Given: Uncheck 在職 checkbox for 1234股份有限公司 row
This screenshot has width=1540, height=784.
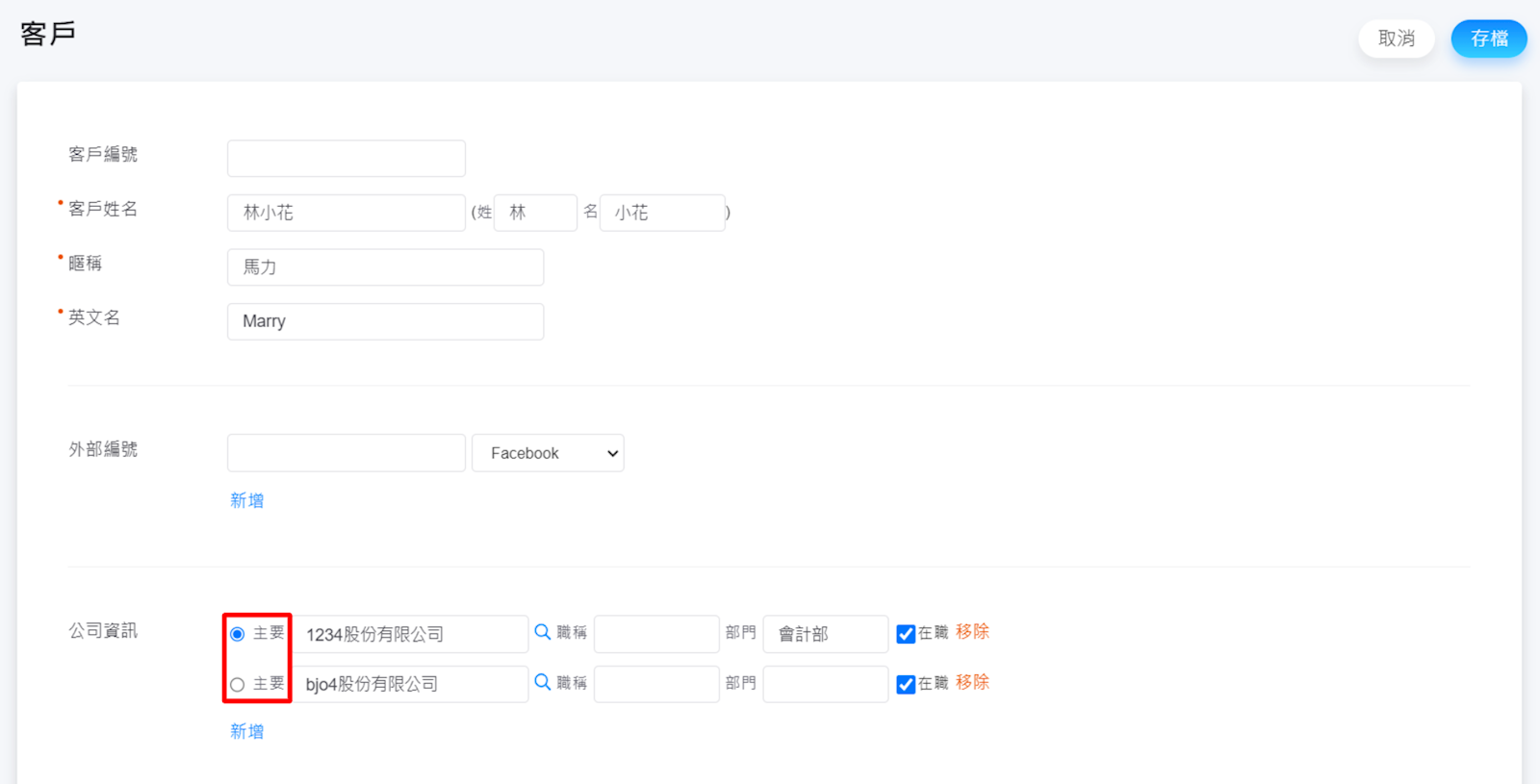Looking at the screenshot, I should (x=906, y=634).
